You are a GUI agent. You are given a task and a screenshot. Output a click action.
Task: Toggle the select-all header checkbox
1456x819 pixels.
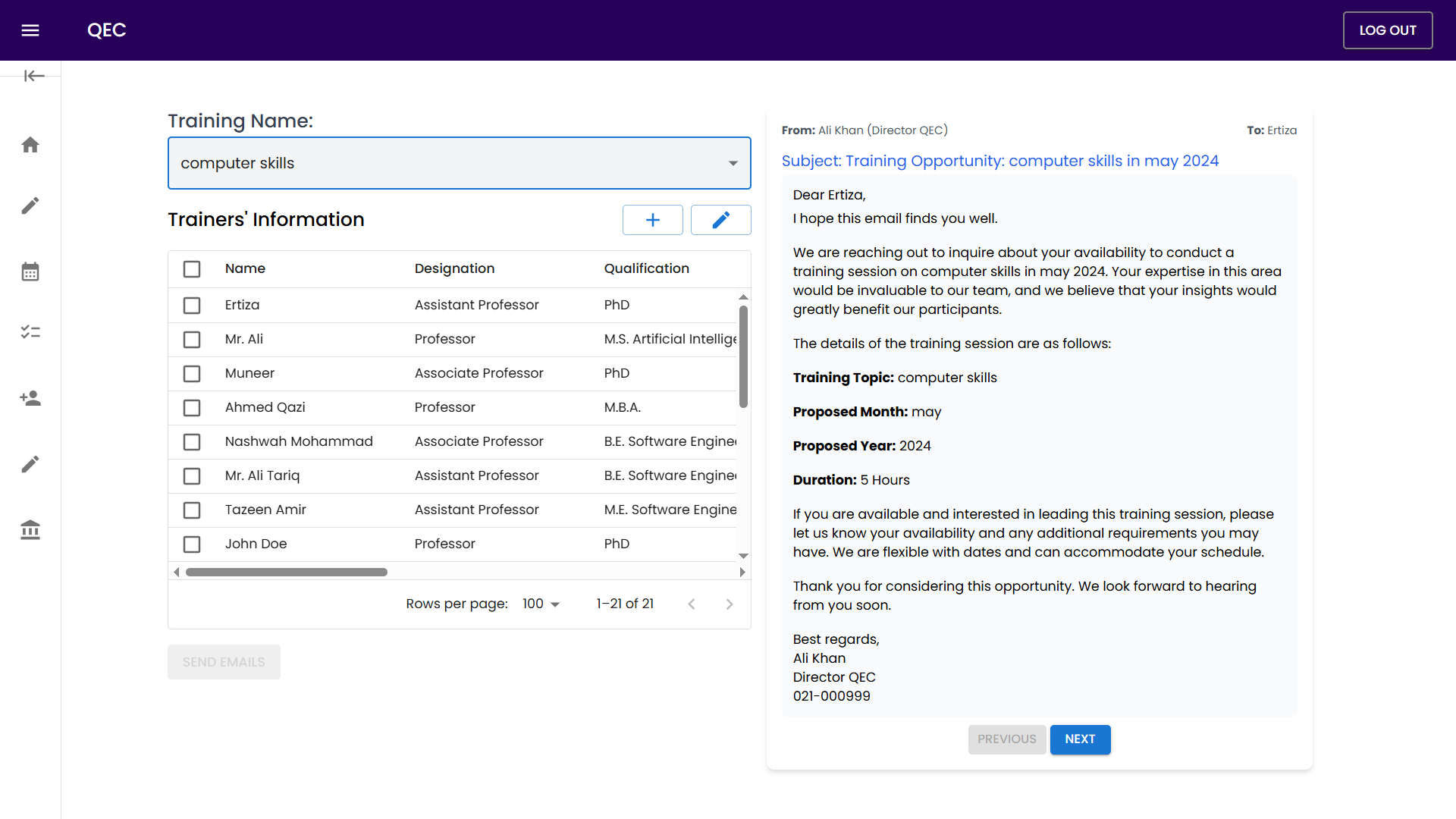point(192,269)
